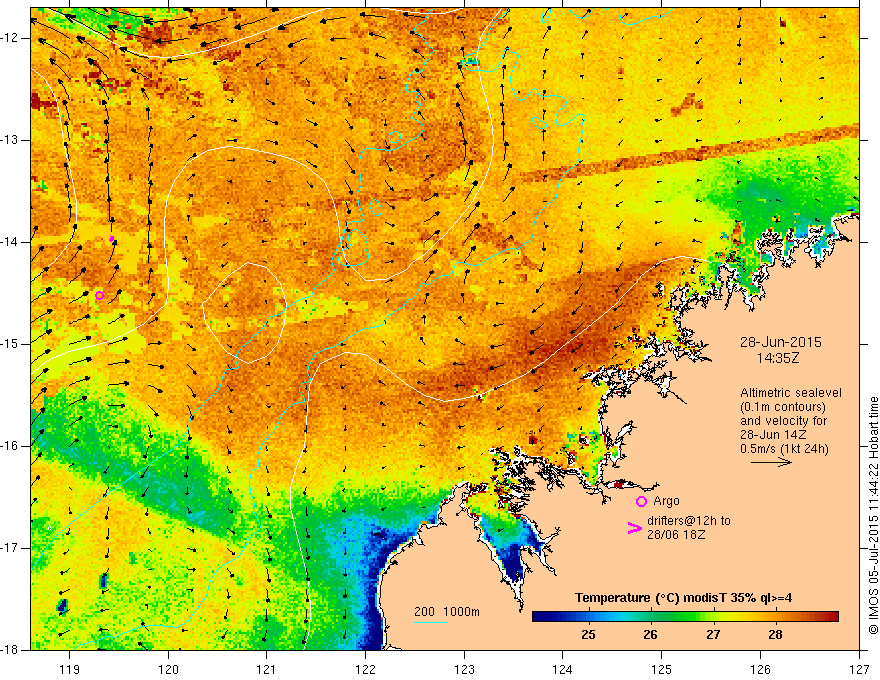This screenshot has width=880, height=680.
Task: Click the latitude axis label -14
Action: [11, 242]
